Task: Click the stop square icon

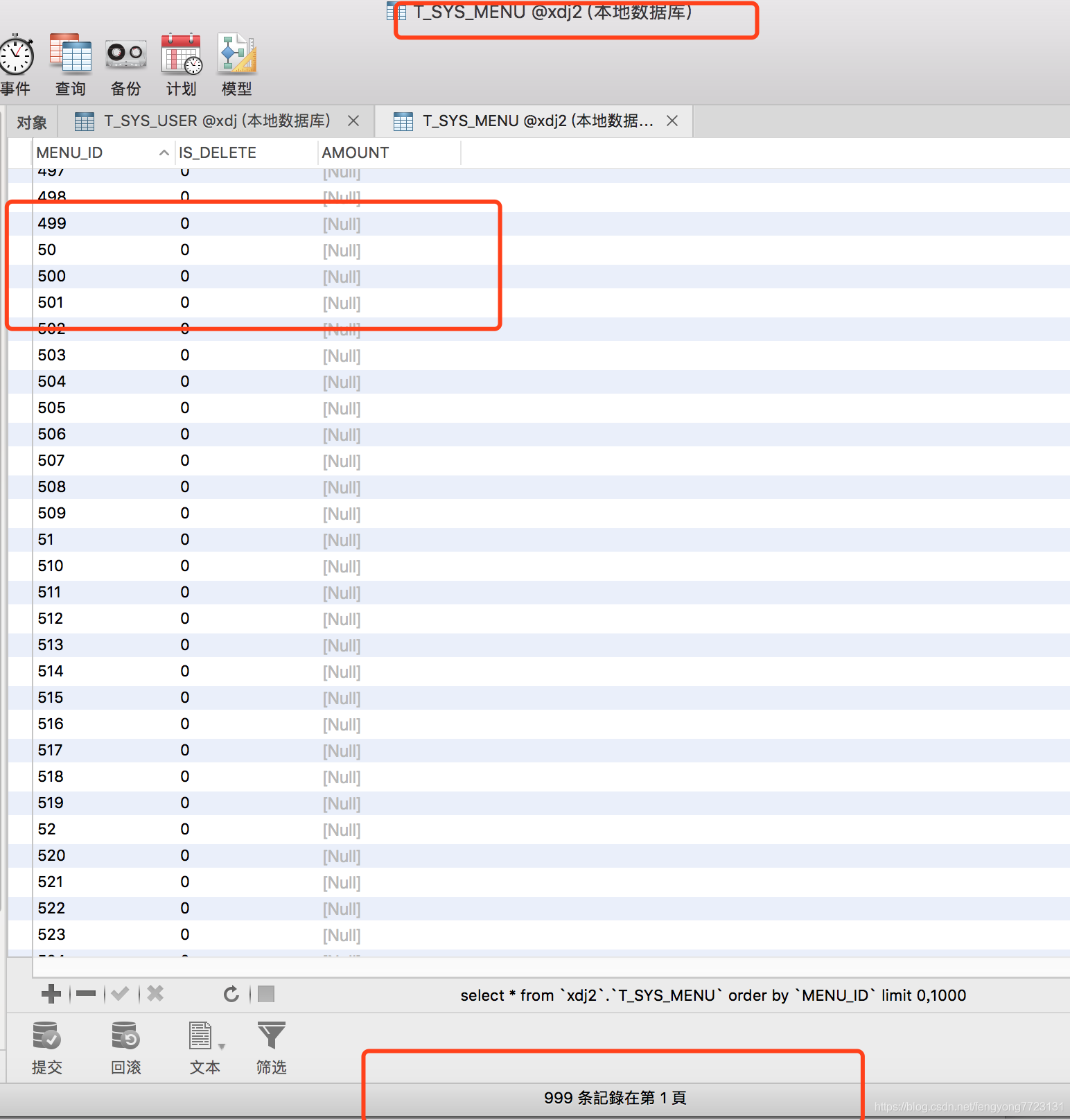Action: (x=266, y=994)
